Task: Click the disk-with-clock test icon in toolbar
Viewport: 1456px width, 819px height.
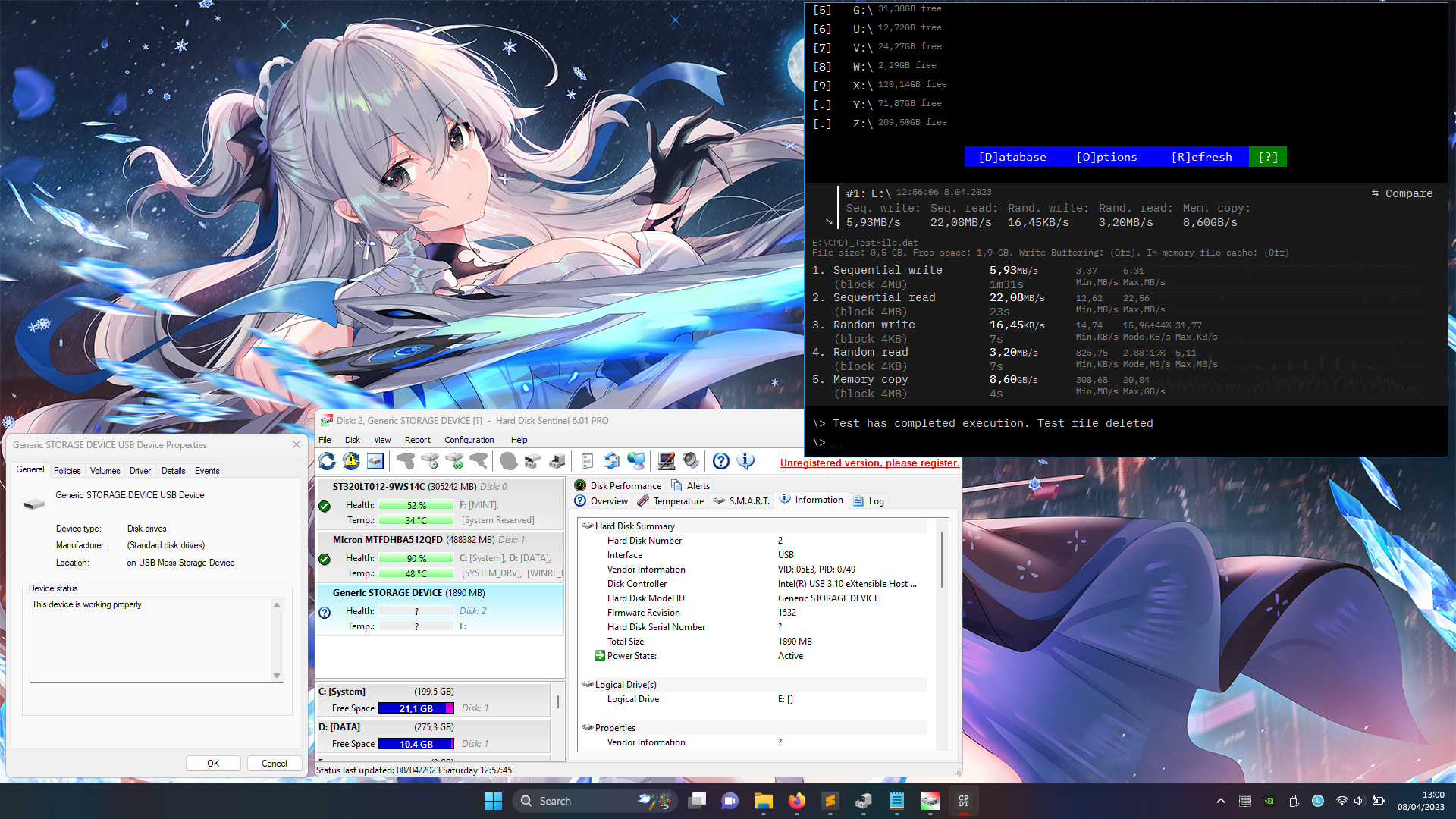Action: tap(430, 461)
